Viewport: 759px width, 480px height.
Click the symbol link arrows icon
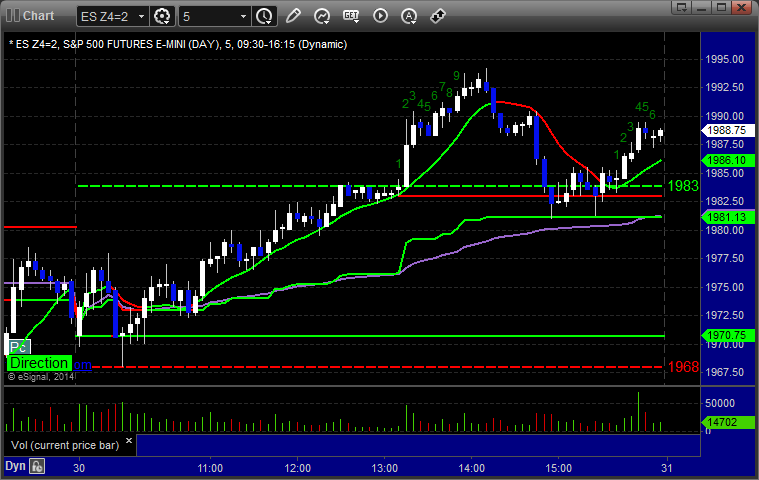coord(438,16)
